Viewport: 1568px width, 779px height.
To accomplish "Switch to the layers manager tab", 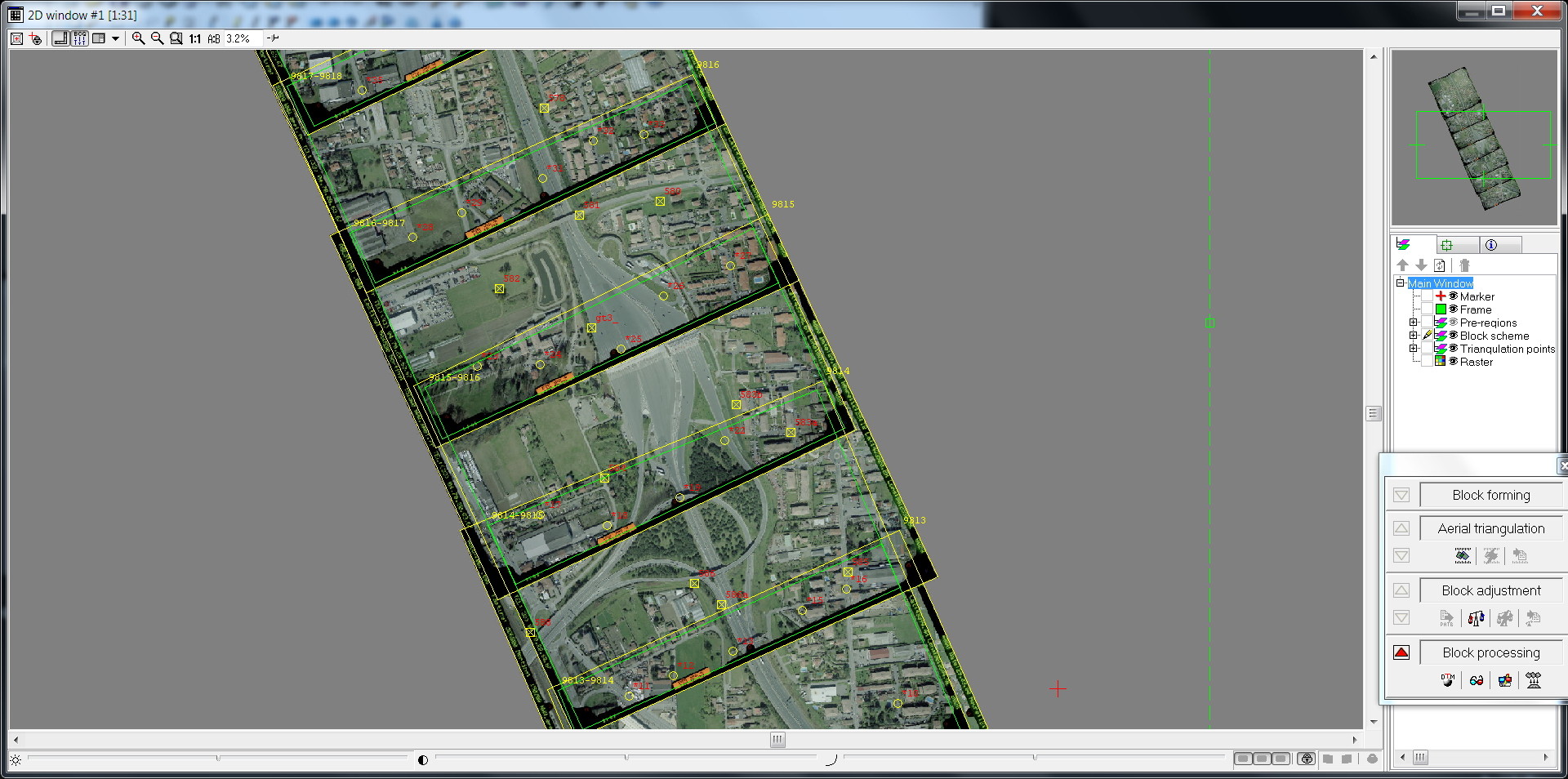I will click(1414, 244).
